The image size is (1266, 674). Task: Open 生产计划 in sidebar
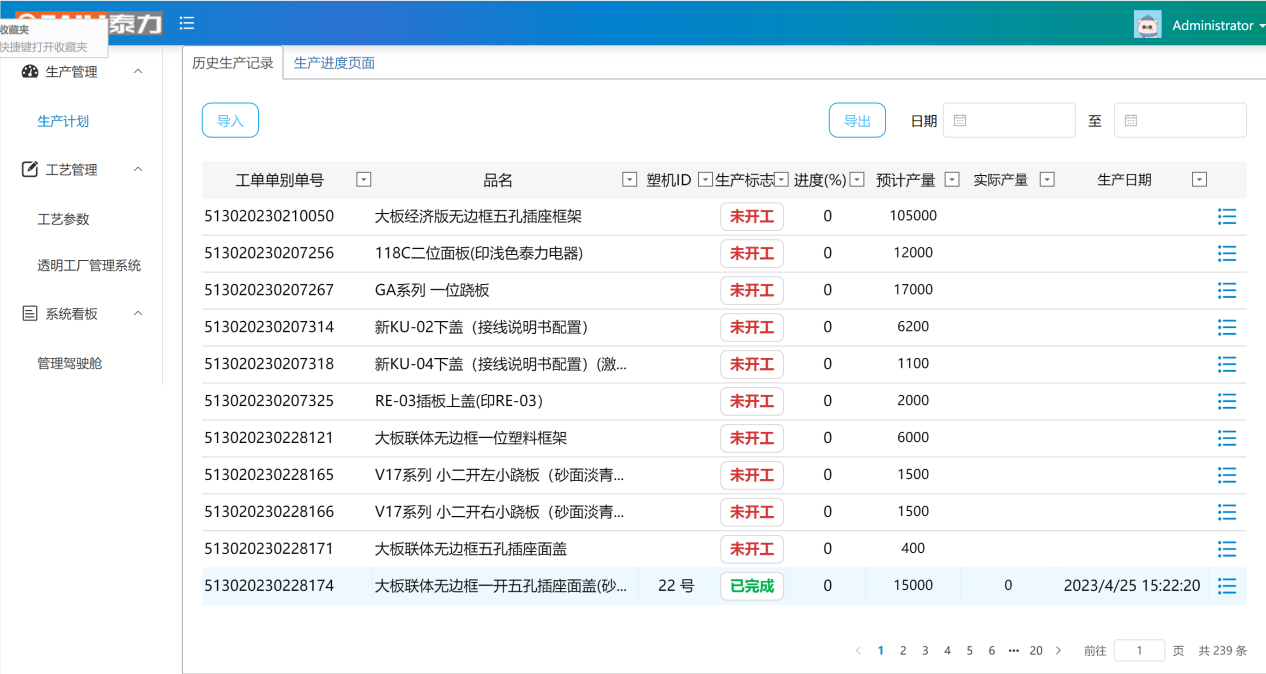tap(63, 121)
